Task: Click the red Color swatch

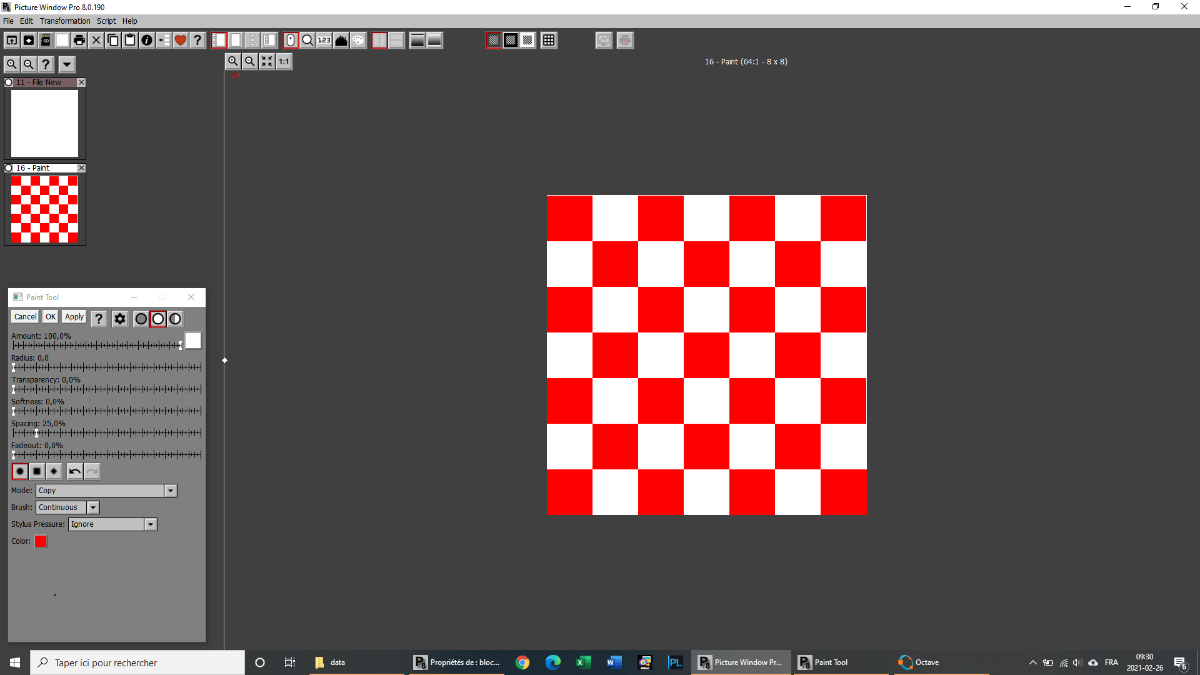Action: click(41, 541)
